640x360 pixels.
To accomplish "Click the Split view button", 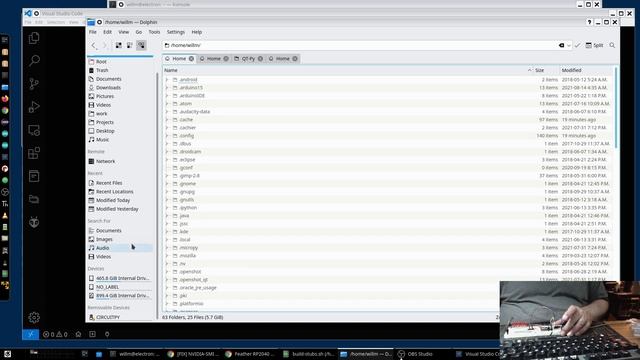I will coord(594,45).
